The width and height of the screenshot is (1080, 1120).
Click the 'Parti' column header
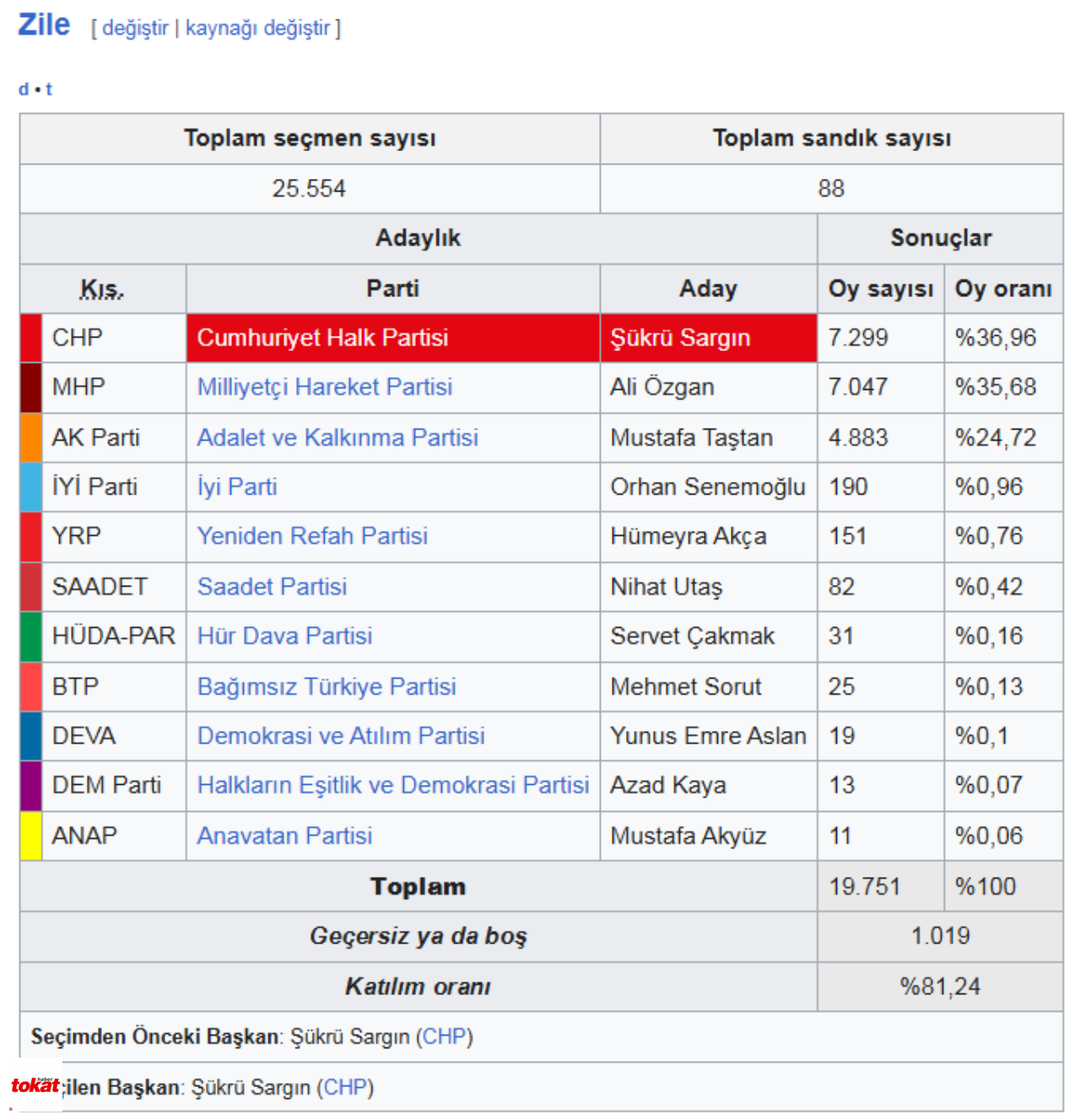click(392, 289)
